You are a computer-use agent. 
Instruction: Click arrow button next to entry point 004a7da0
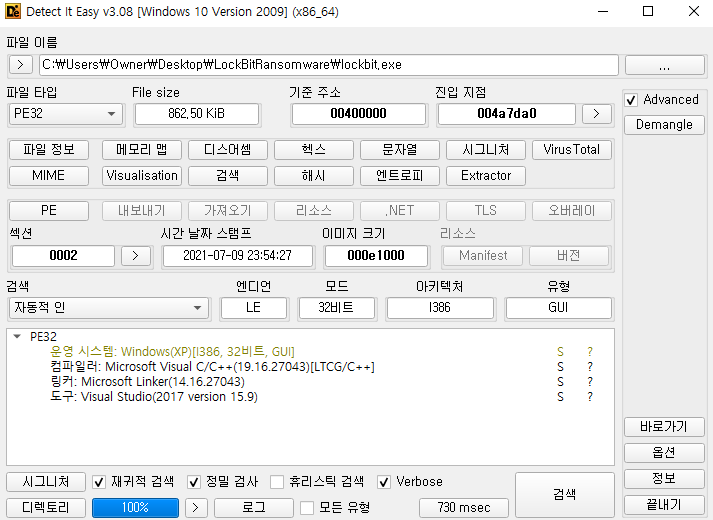click(x=596, y=114)
